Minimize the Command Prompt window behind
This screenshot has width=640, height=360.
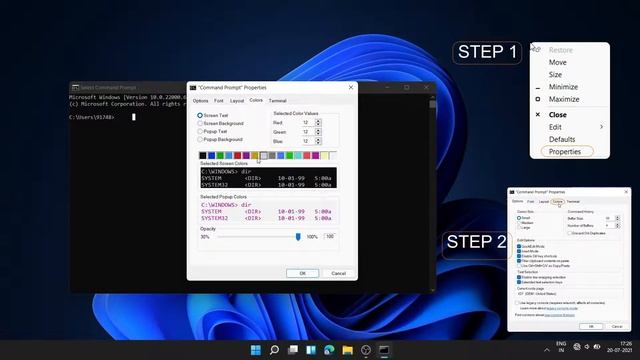point(387,87)
